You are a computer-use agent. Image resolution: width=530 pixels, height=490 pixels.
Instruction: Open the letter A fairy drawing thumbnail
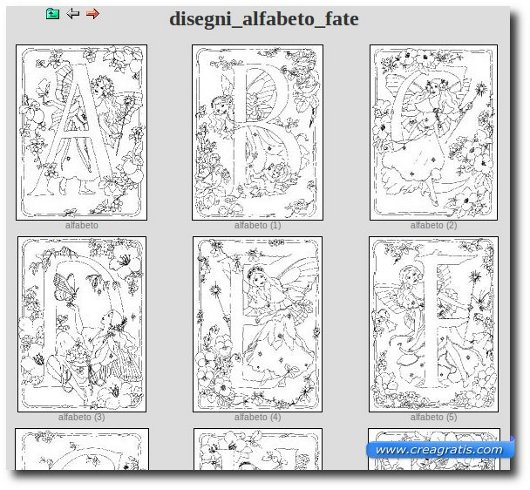(x=81, y=132)
